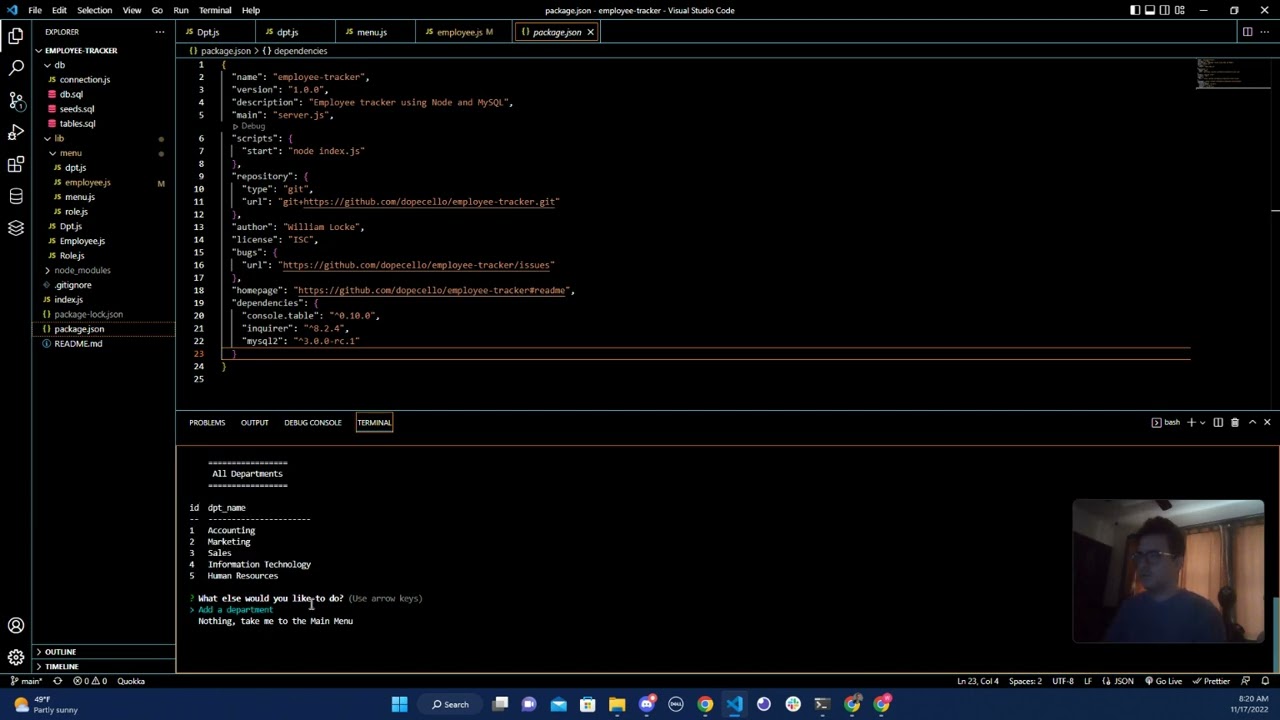
Task: Switch to the Dpt.js editor tab
Action: pyautogui.click(x=207, y=32)
